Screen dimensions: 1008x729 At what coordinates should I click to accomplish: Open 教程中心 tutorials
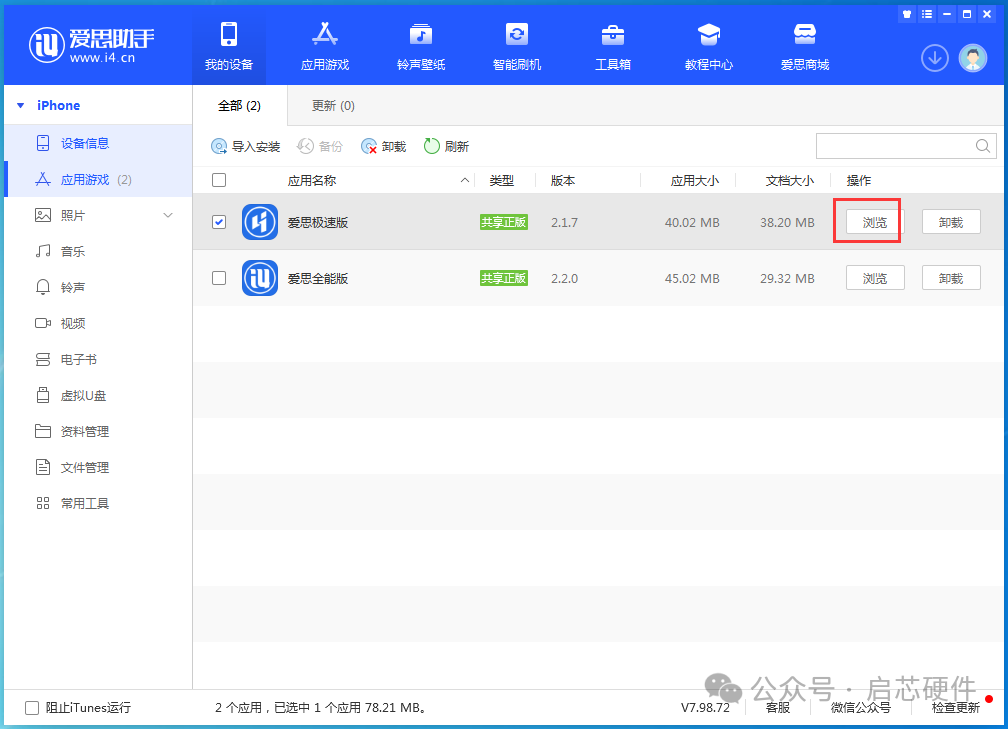pyautogui.click(x=708, y=46)
